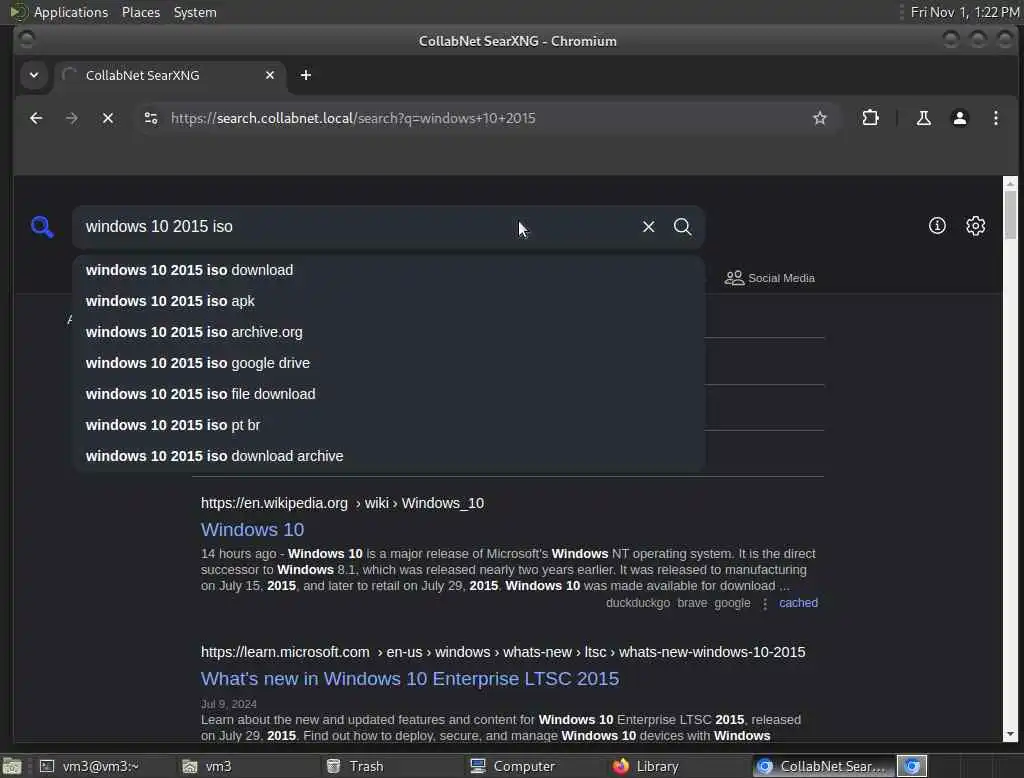This screenshot has height=778, width=1024.
Task: Choose suggestion 'windows 10 2015 iso apk'
Action: pyautogui.click(x=389, y=301)
